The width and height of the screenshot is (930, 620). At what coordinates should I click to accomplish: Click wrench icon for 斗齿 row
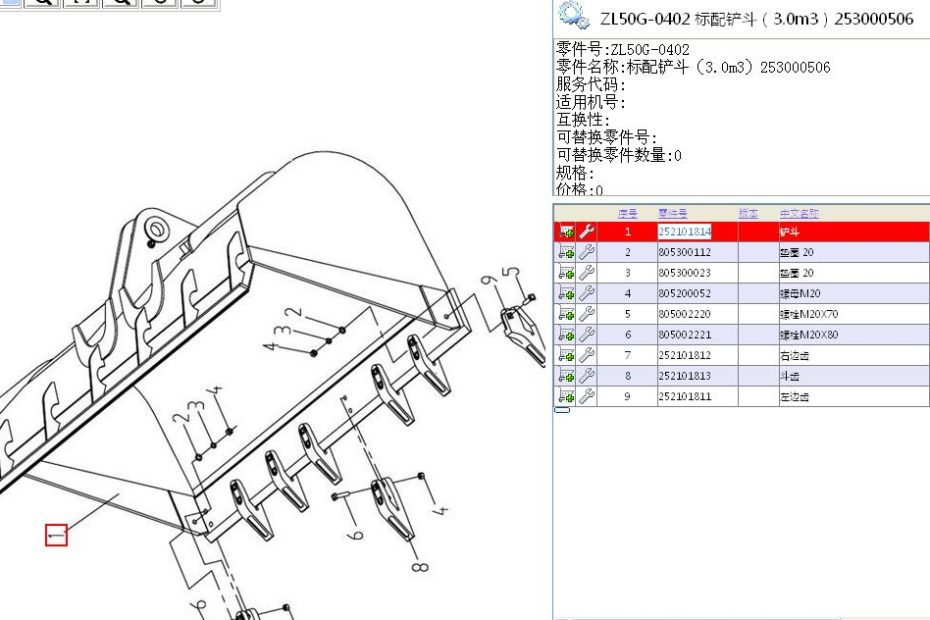(x=587, y=376)
